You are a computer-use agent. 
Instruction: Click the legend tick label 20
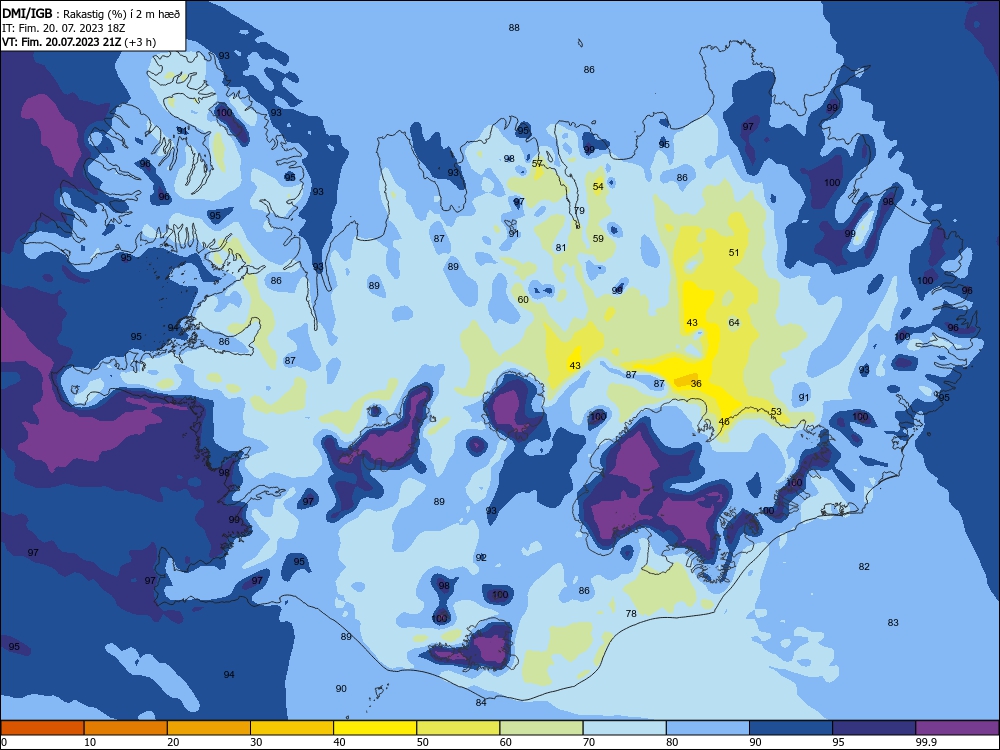coord(173,742)
